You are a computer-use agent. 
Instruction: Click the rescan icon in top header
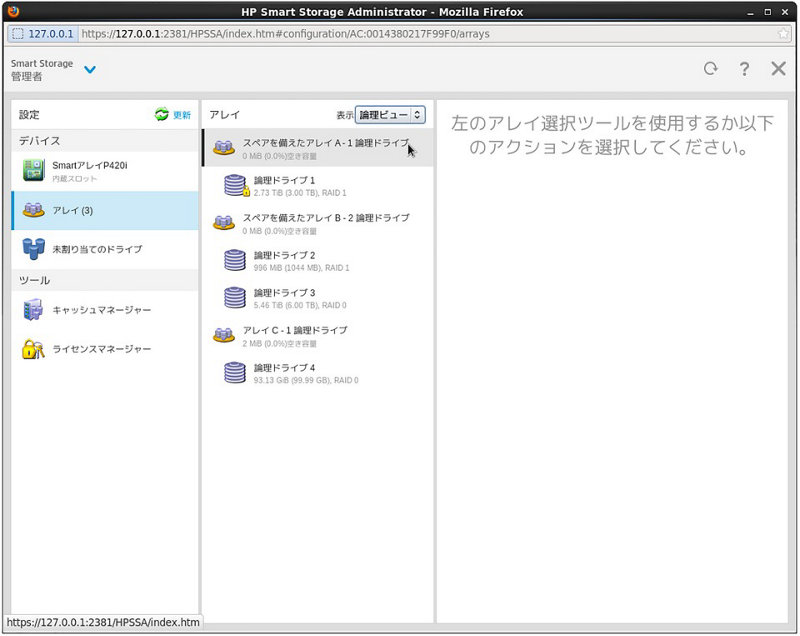tap(710, 69)
